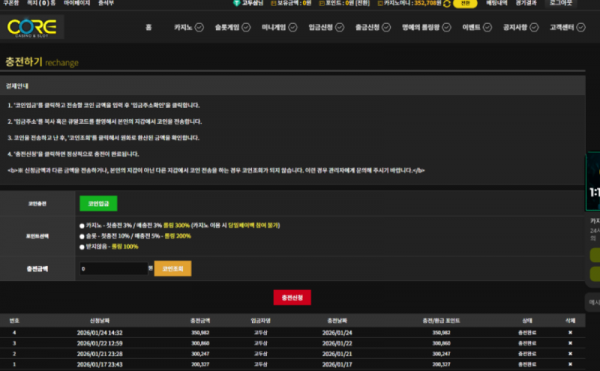The image size is (600, 371).
Task: Click the 전환 link next to points
Action: (x=363, y=3)
